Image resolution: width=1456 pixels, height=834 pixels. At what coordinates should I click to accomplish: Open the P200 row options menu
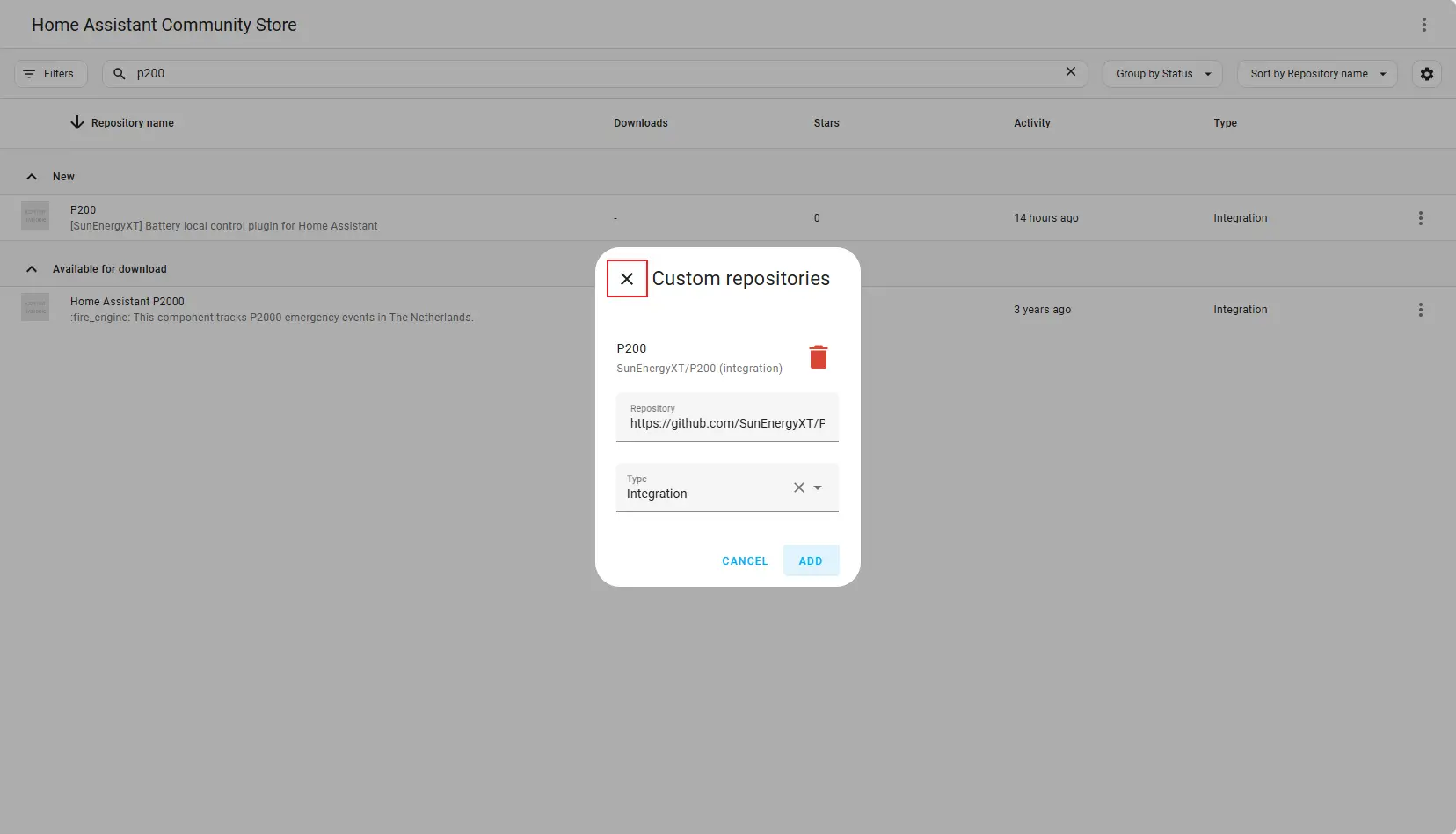[1420, 218]
